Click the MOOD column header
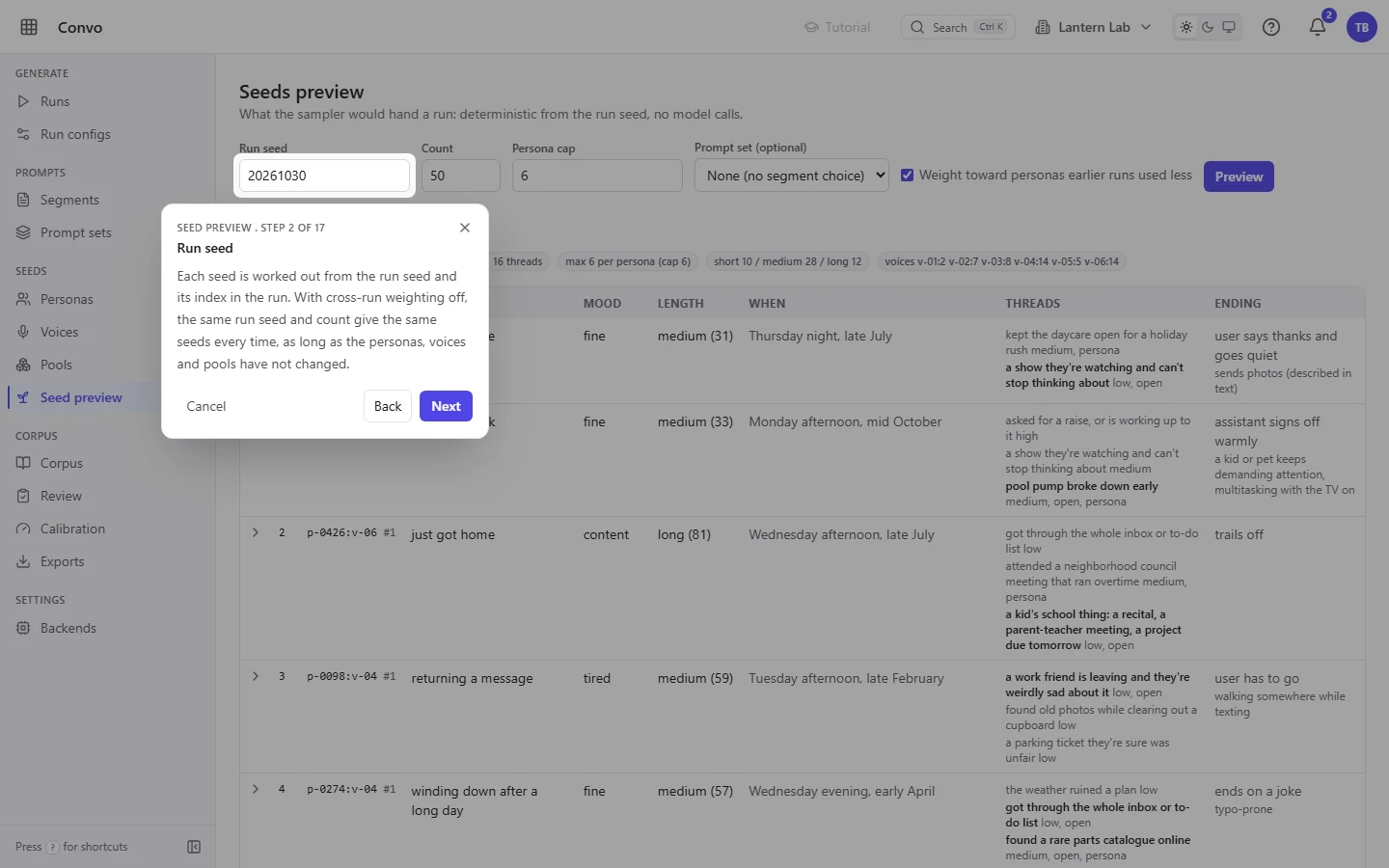This screenshot has width=1389, height=868. (x=602, y=303)
